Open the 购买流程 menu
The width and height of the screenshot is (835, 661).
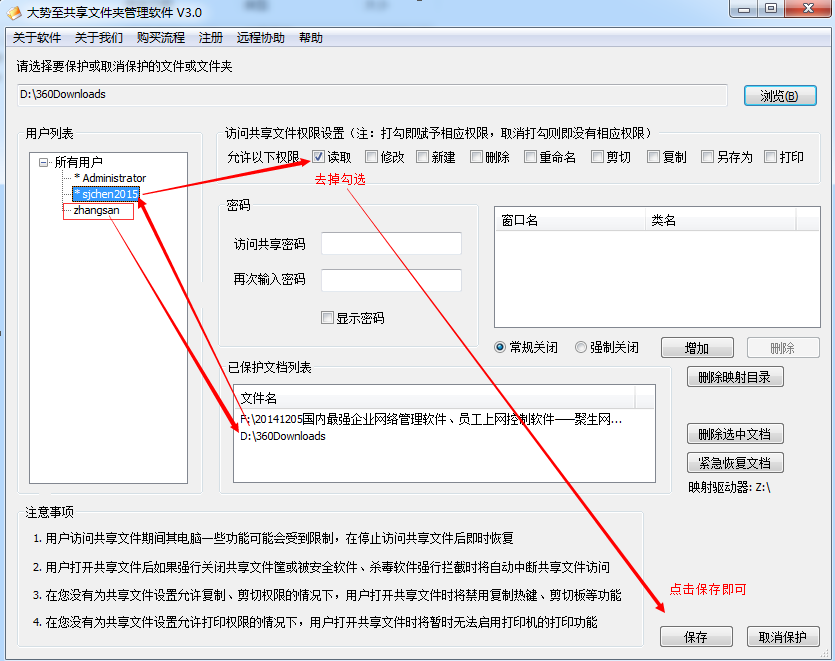(160, 38)
